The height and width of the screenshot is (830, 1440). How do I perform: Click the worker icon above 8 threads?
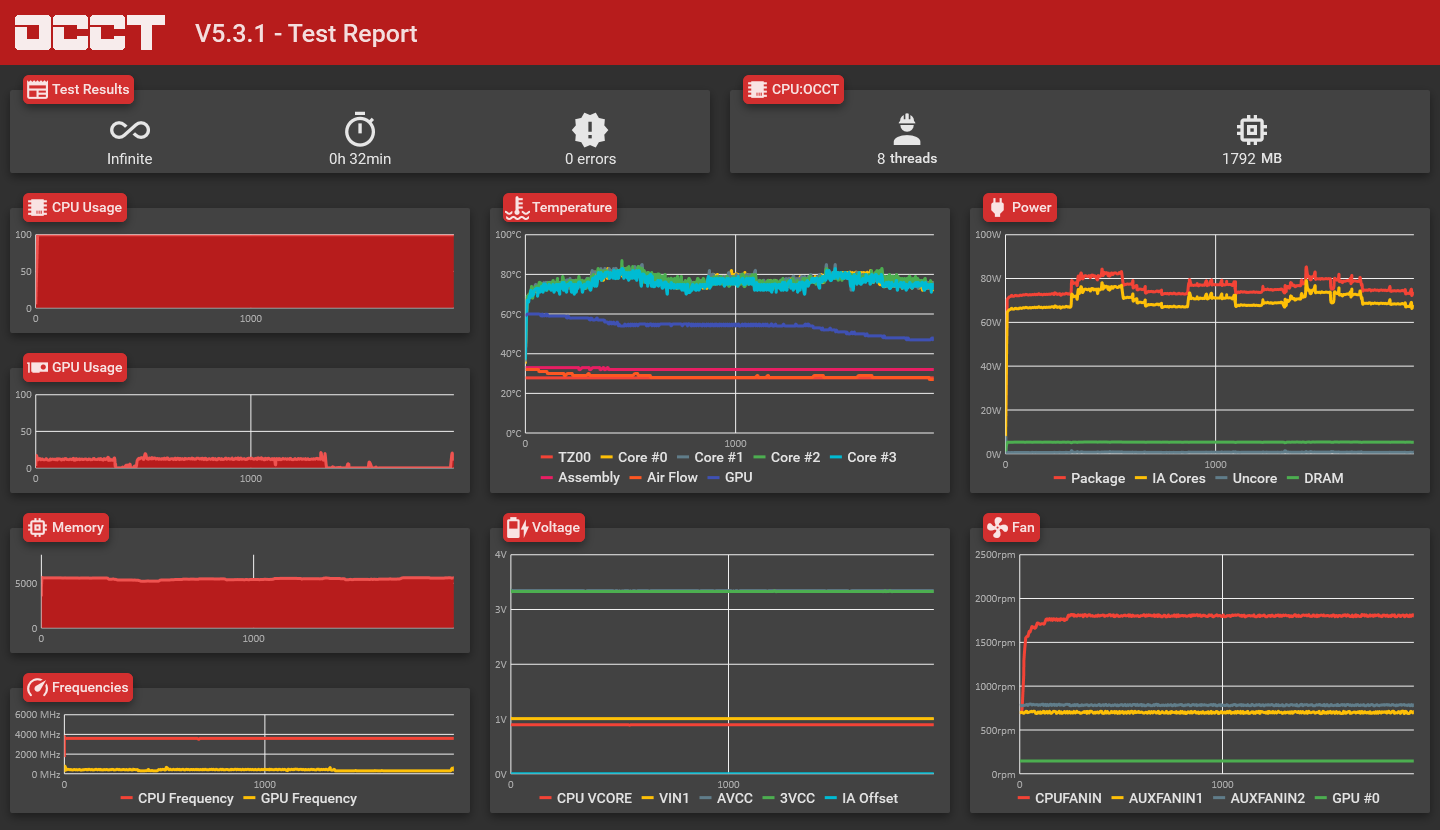906,130
